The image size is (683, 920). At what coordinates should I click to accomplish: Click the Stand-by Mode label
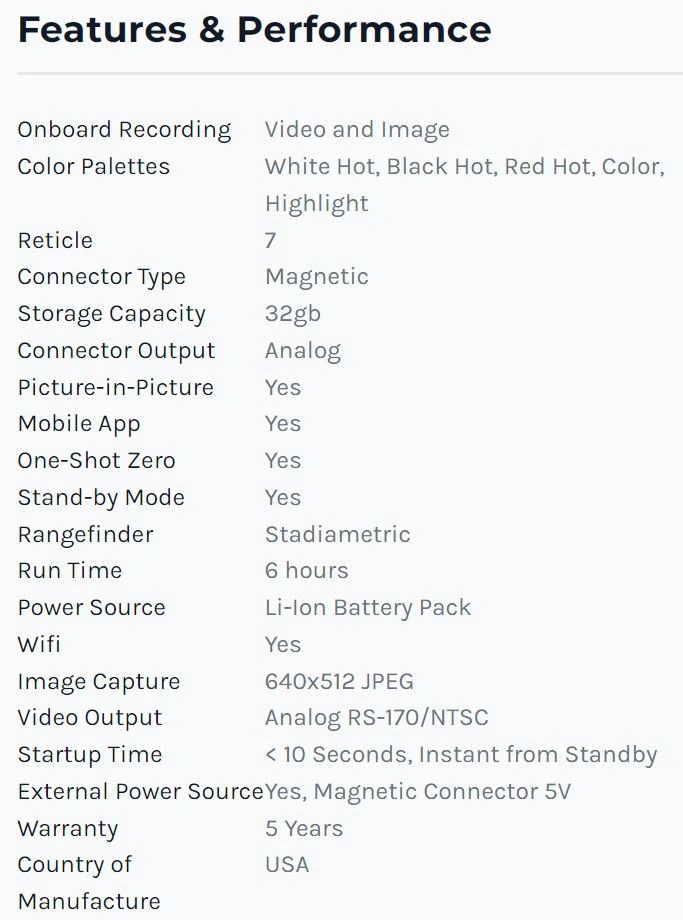(101, 498)
